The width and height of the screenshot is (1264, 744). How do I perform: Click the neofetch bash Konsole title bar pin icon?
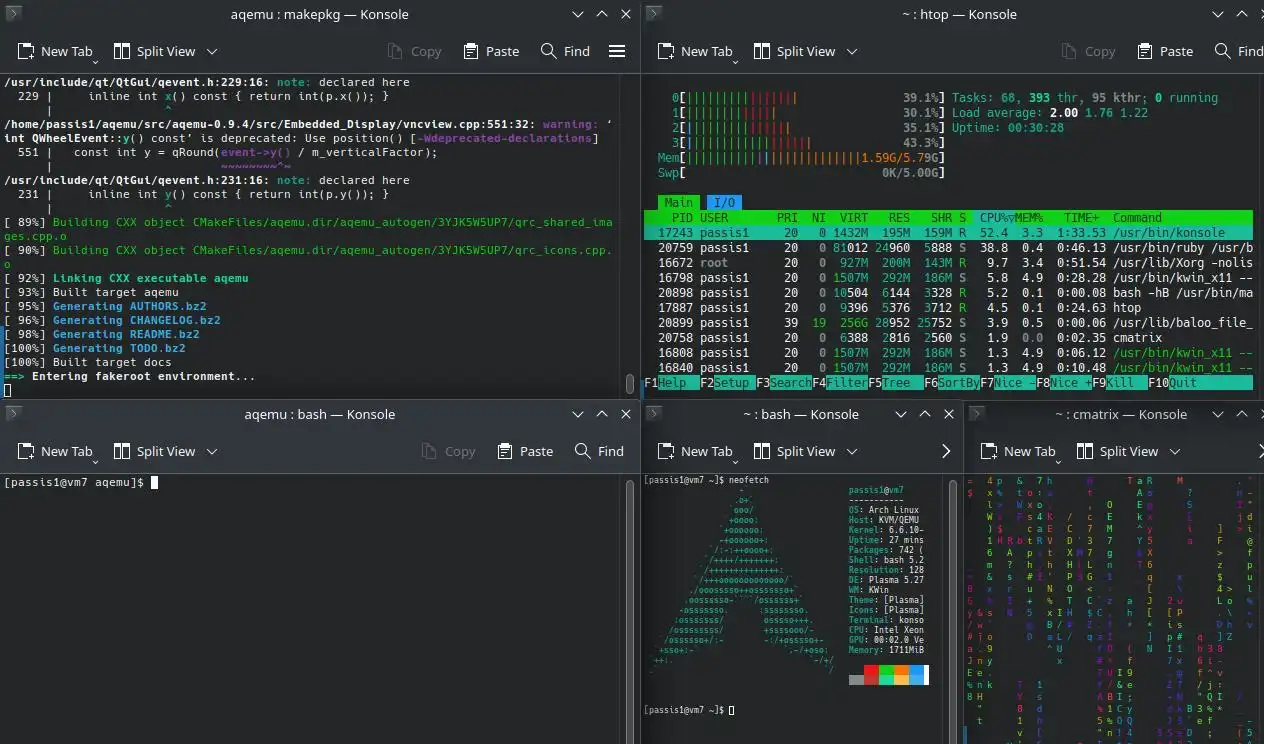654,414
